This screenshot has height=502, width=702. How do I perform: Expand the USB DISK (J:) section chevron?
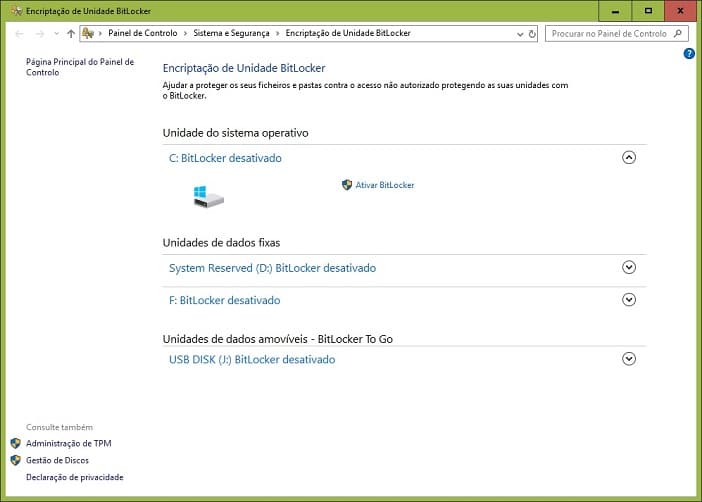(629, 359)
